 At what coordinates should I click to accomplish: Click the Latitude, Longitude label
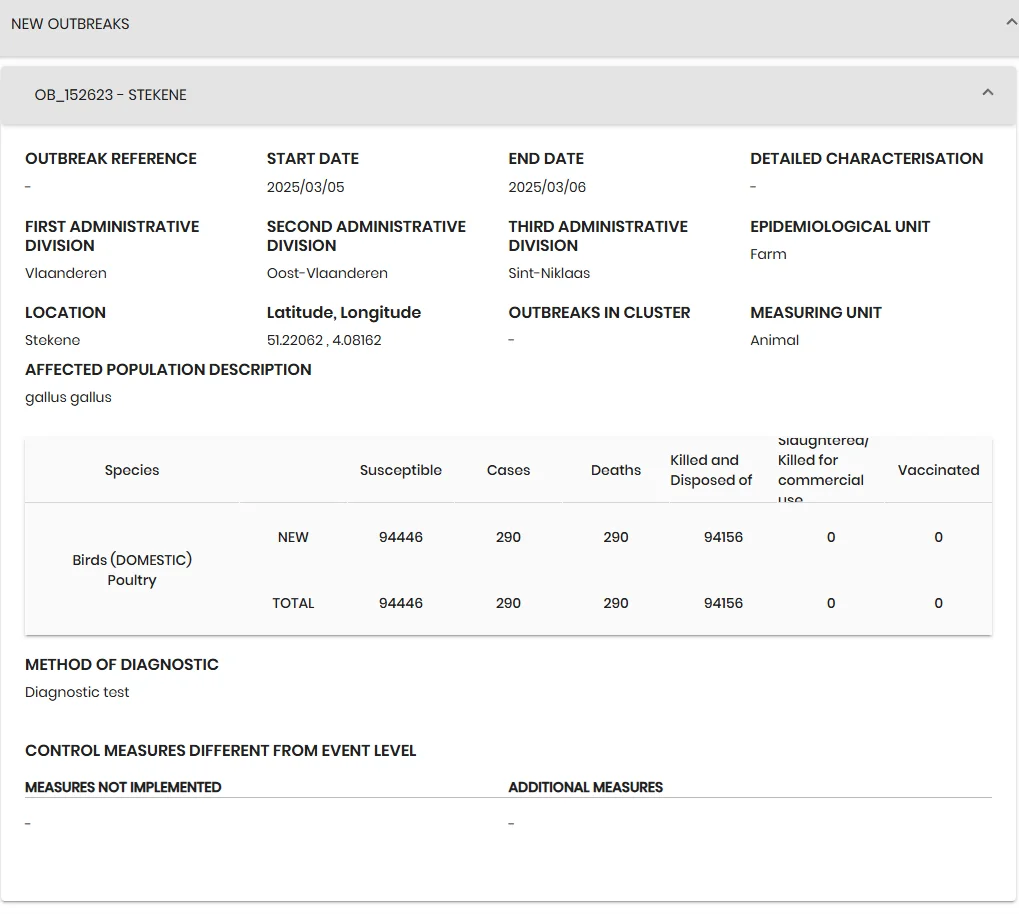click(x=344, y=313)
